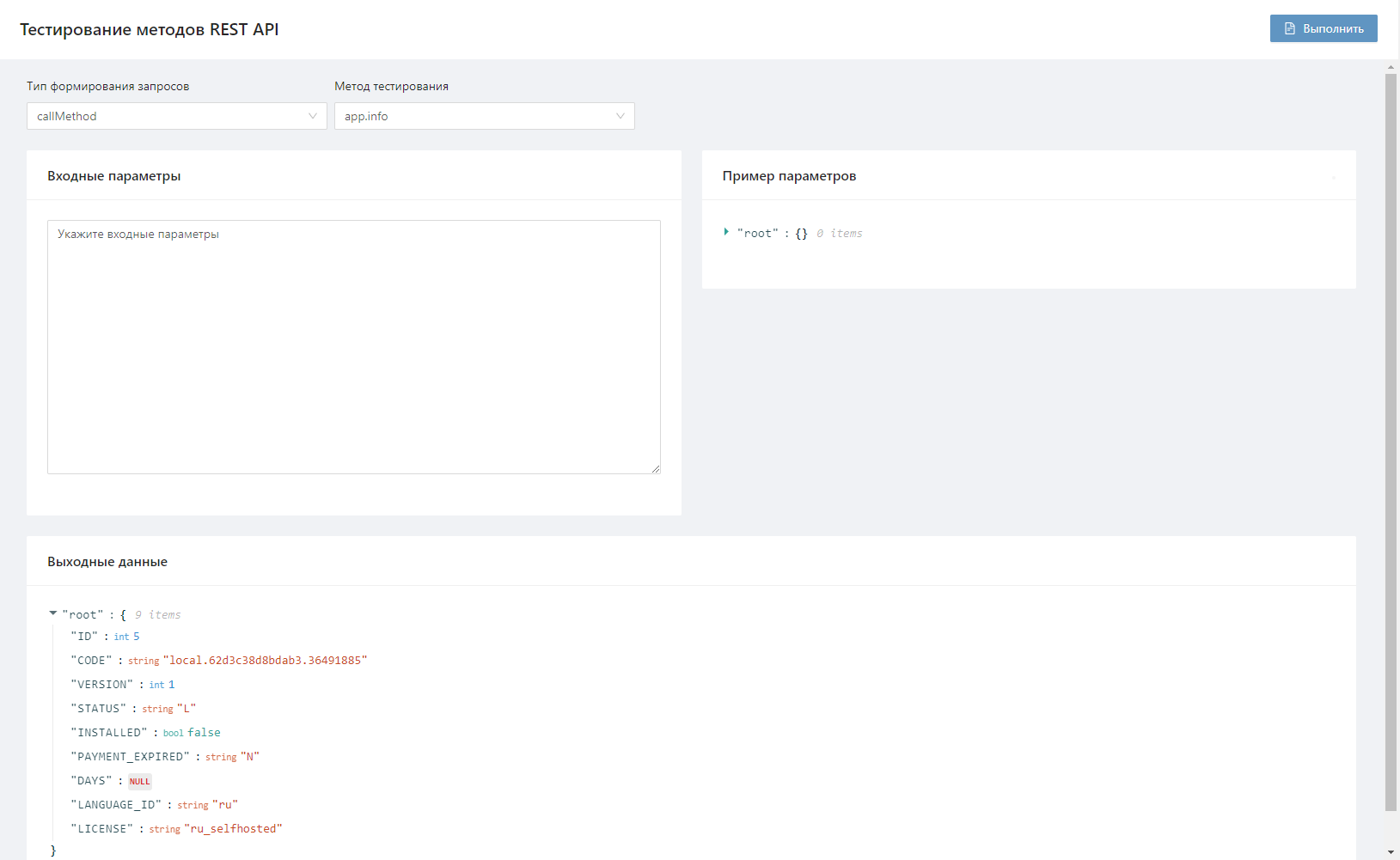Click the "LICENSE" value ru_selfhosted
The height and width of the screenshot is (860, 1400).
click(x=233, y=829)
